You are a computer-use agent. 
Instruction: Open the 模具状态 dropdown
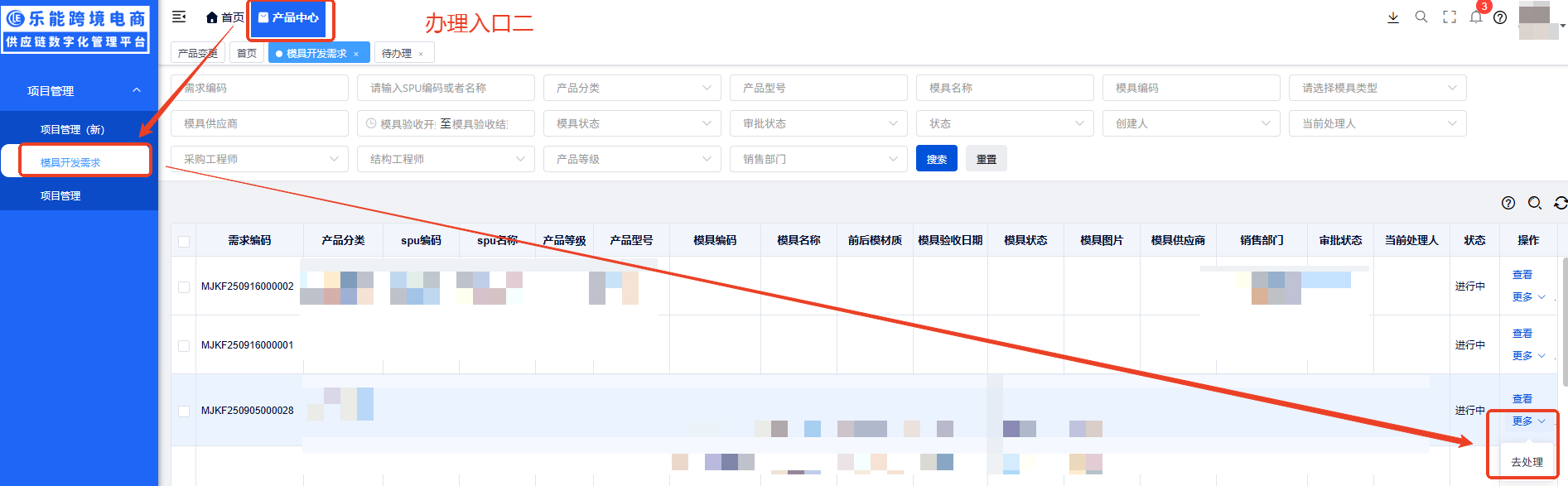click(x=632, y=123)
